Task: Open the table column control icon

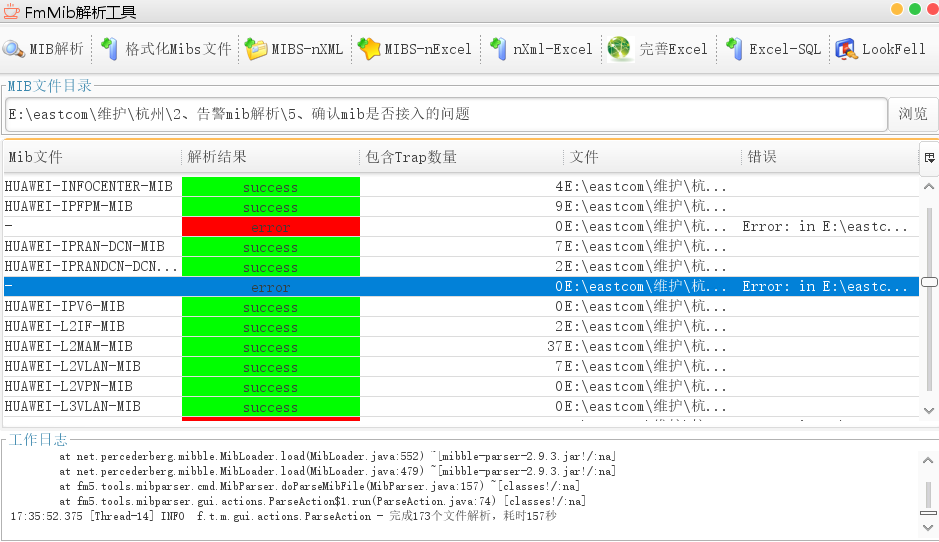Action: [929, 158]
